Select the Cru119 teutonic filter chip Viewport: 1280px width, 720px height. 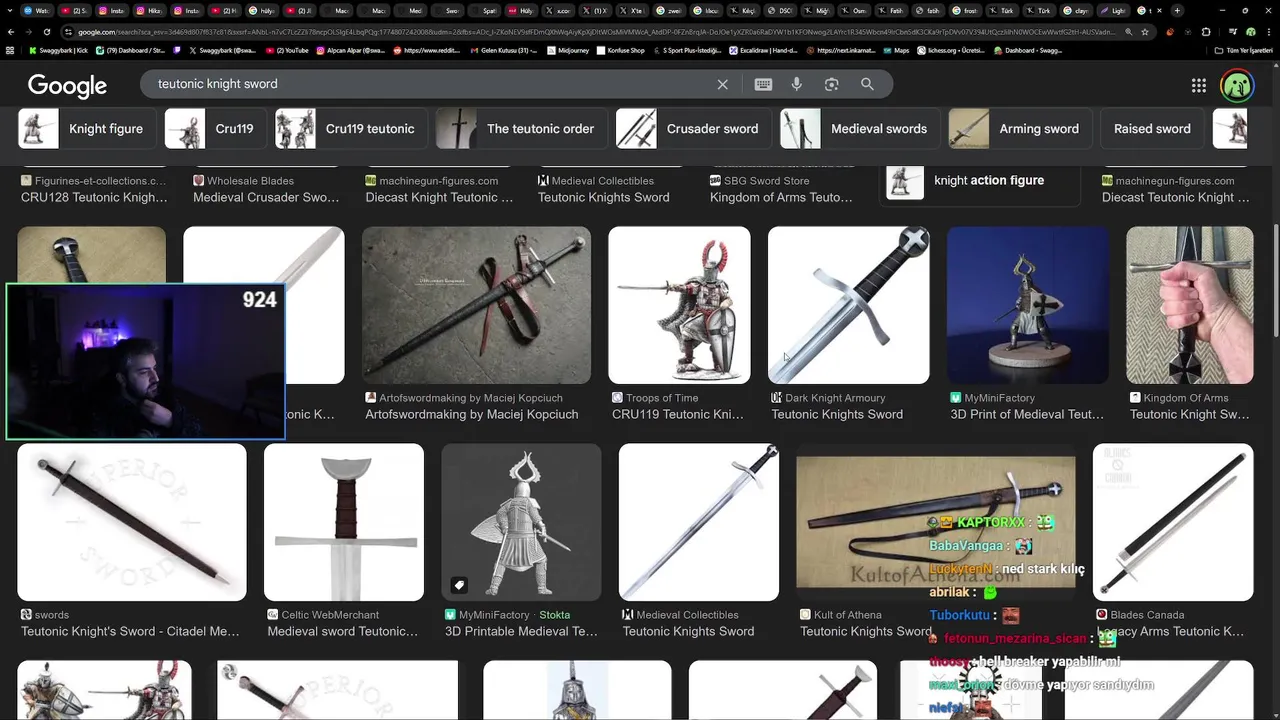tap(351, 129)
